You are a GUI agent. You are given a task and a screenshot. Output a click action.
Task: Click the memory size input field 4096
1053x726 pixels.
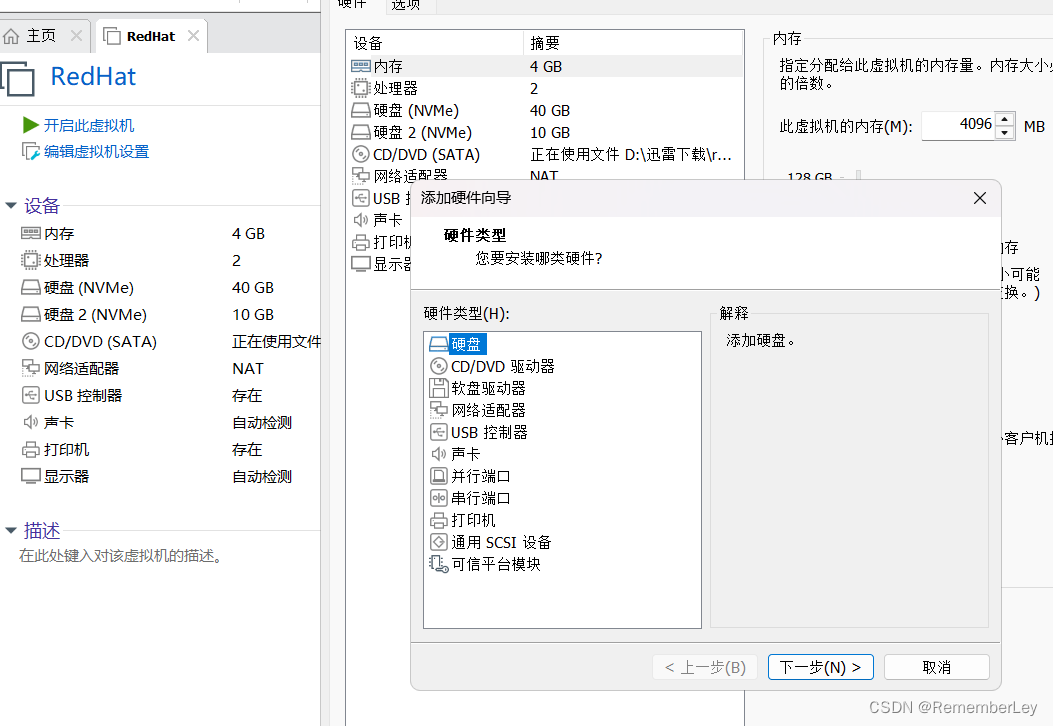[x=958, y=126]
